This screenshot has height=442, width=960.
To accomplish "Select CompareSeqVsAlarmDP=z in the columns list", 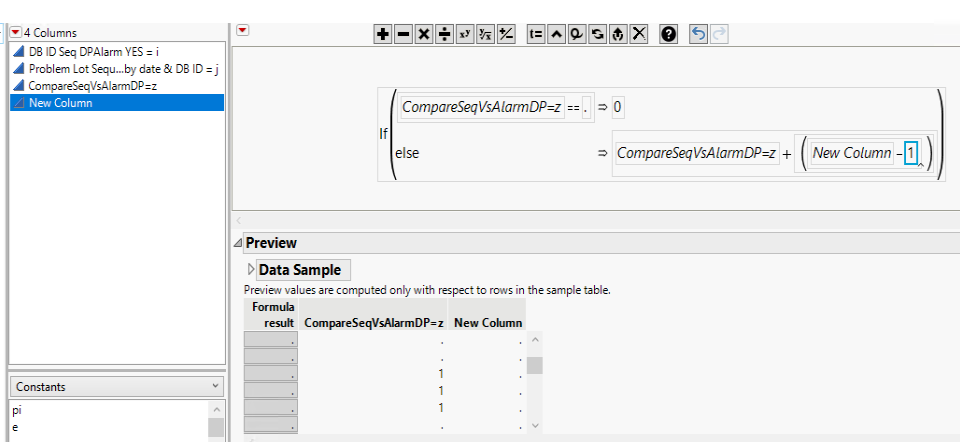I will click(x=95, y=86).
